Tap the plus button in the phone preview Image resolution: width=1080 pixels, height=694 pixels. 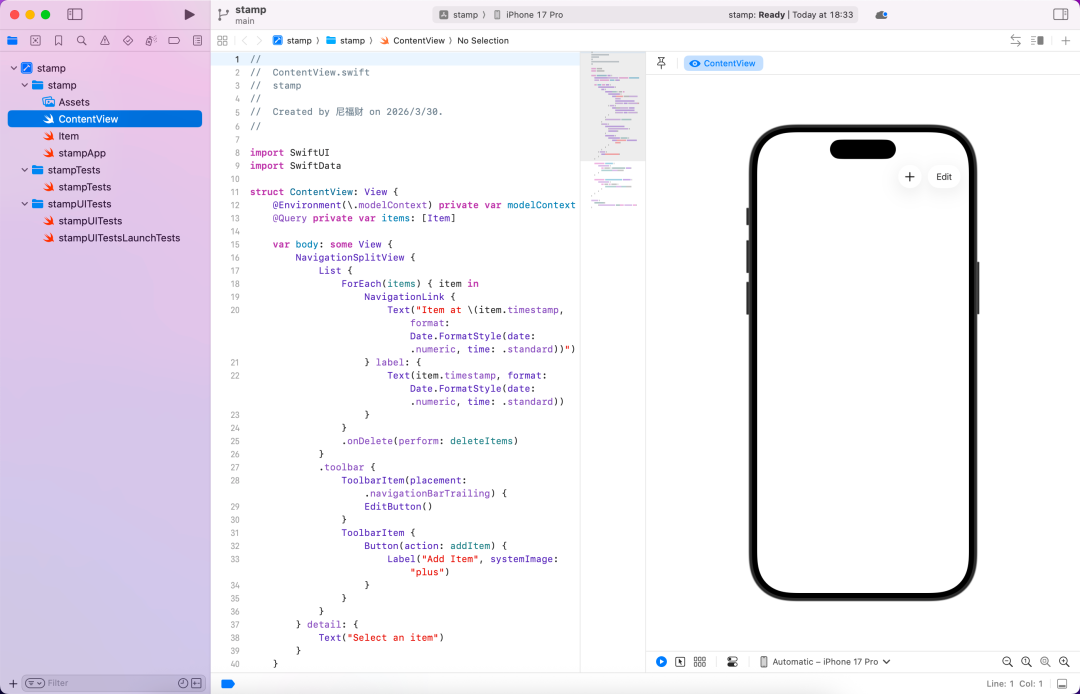coord(909,177)
